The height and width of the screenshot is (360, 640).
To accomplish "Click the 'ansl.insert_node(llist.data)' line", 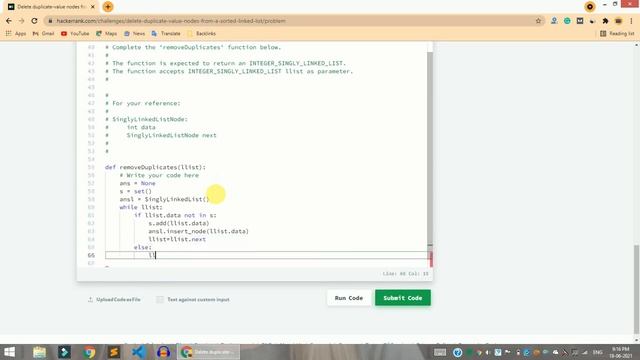I will pyautogui.click(x=198, y=231).
